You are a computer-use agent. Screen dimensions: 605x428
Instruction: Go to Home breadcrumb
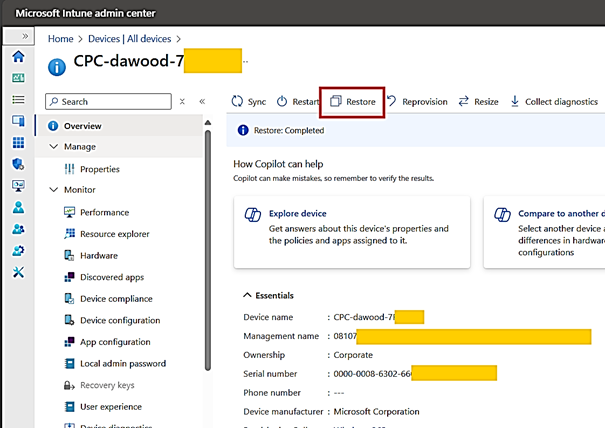pyautogui.click(x=61, y=39)
